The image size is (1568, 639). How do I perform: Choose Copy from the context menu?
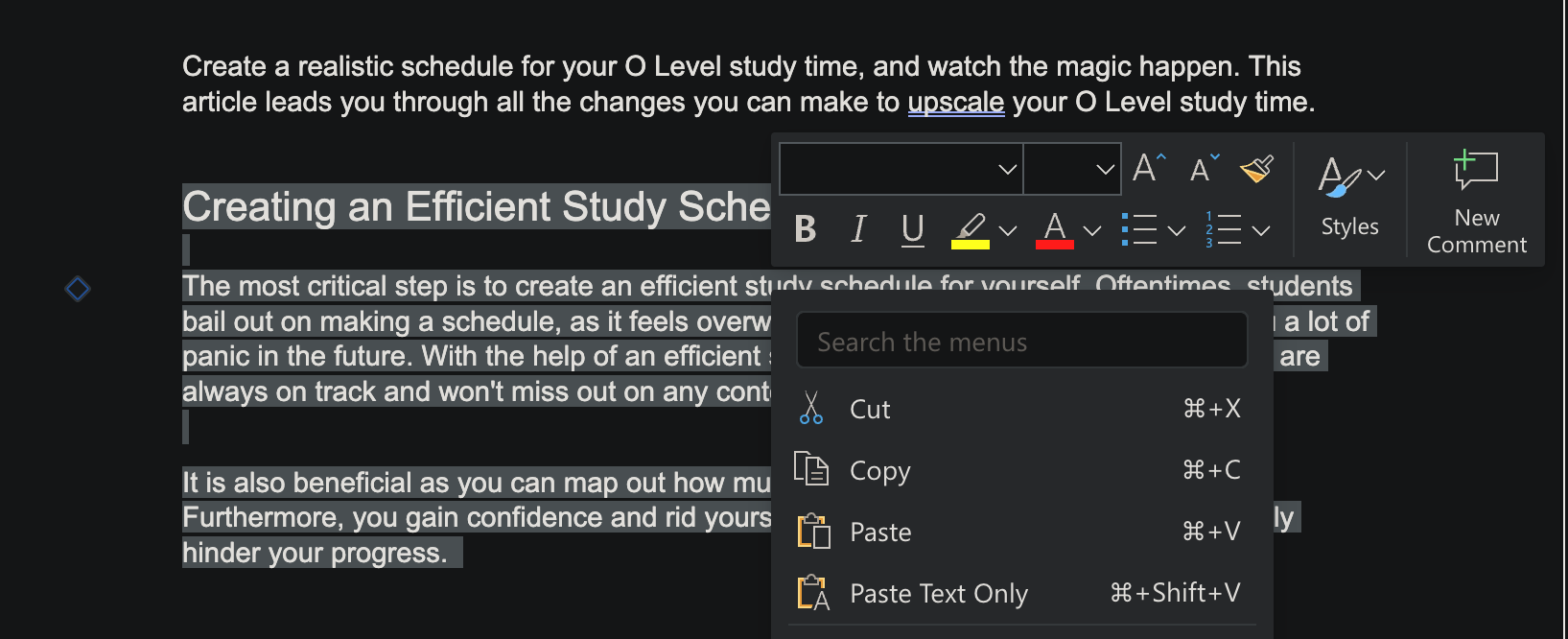879,471
